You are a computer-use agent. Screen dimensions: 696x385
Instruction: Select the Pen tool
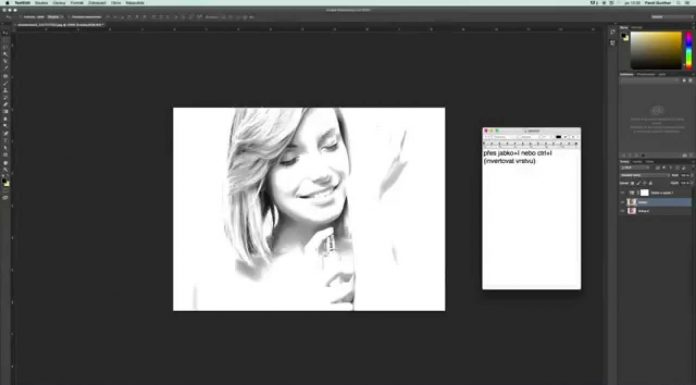[x=5, y=133]
